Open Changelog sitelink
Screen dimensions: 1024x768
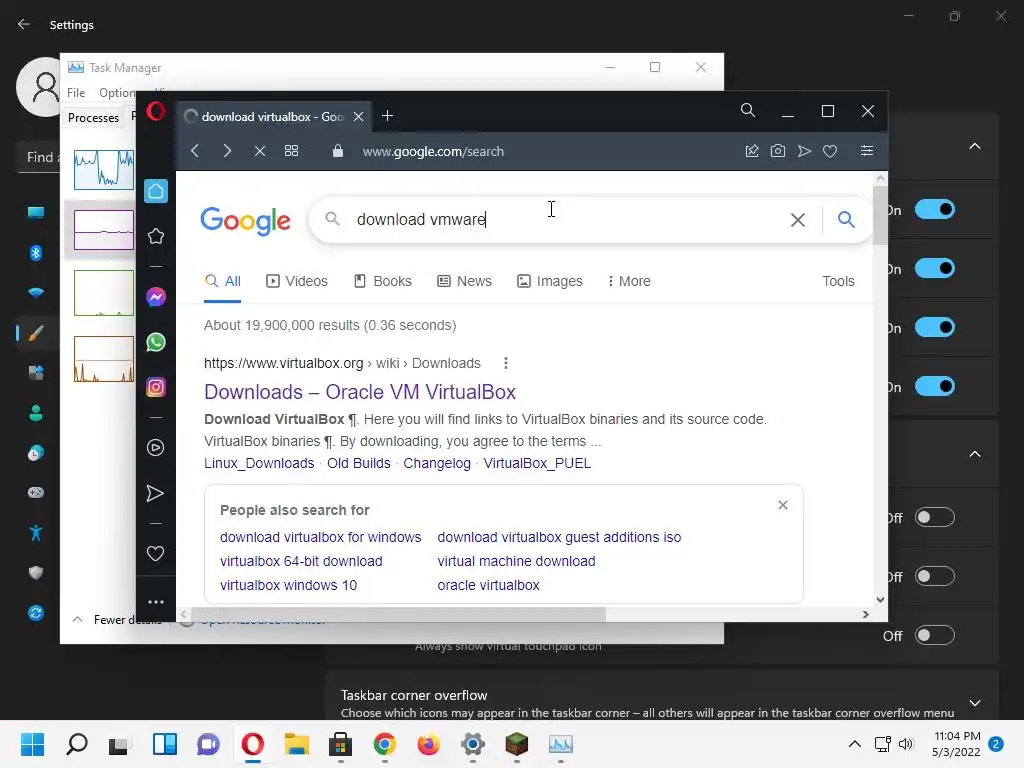pos(437,463)
